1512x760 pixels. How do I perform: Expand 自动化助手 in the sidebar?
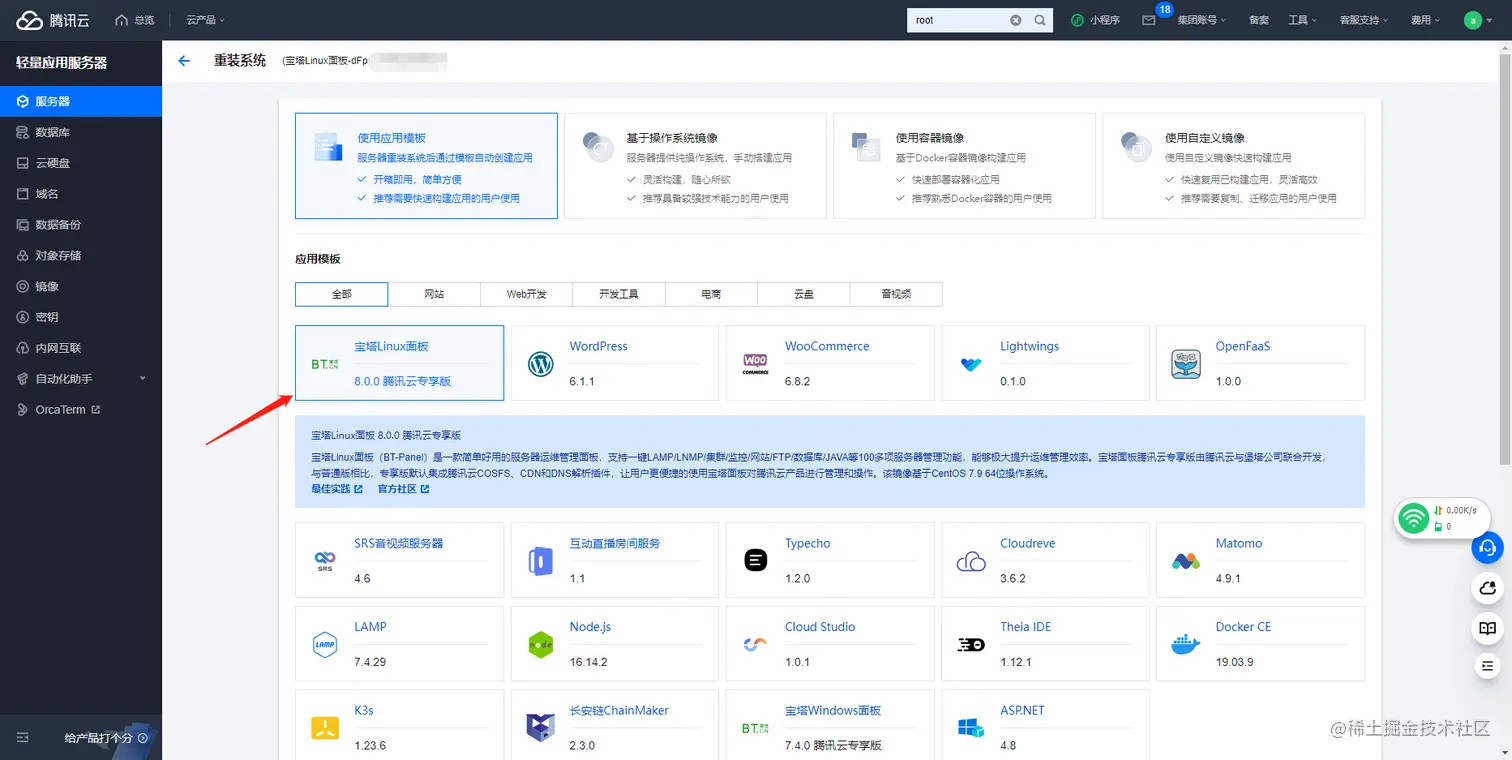pos(81,379)
